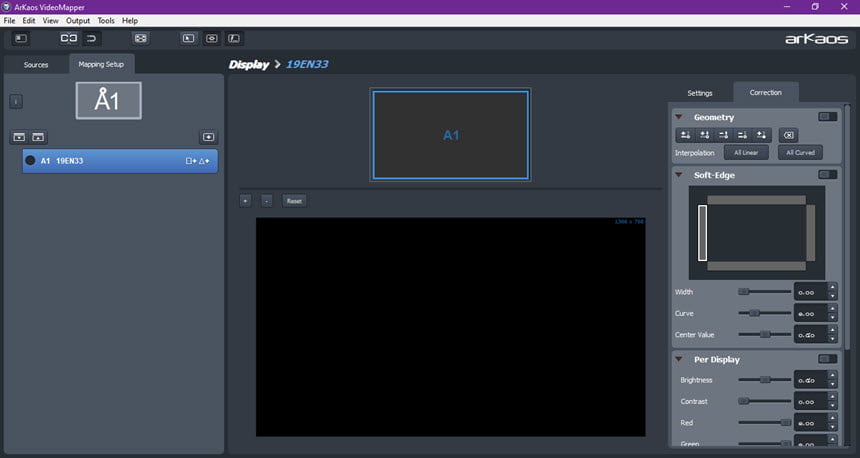
Task: Collapse the Per Display section triangle
Action: tap(679, 359)
